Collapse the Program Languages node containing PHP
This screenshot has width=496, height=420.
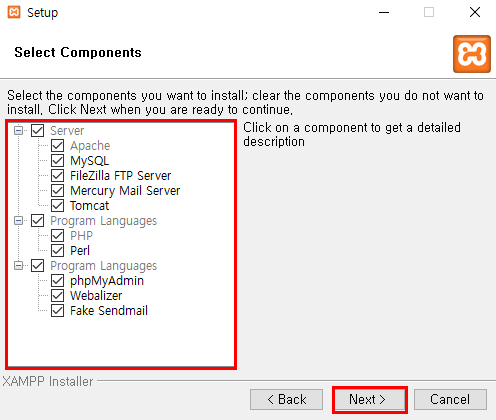point(19,220)
